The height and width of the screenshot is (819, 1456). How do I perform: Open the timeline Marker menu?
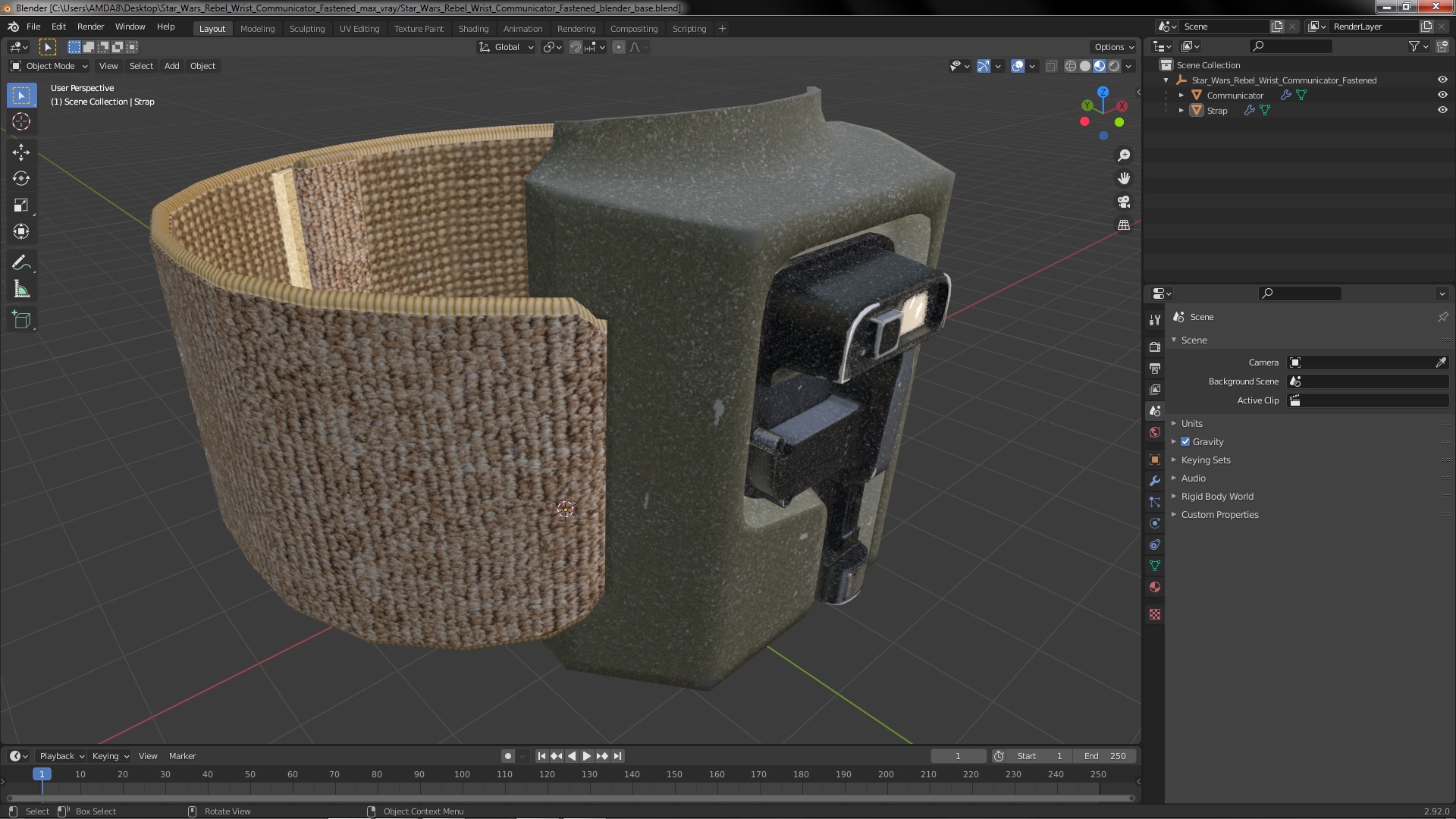click(x=182, y=756)
